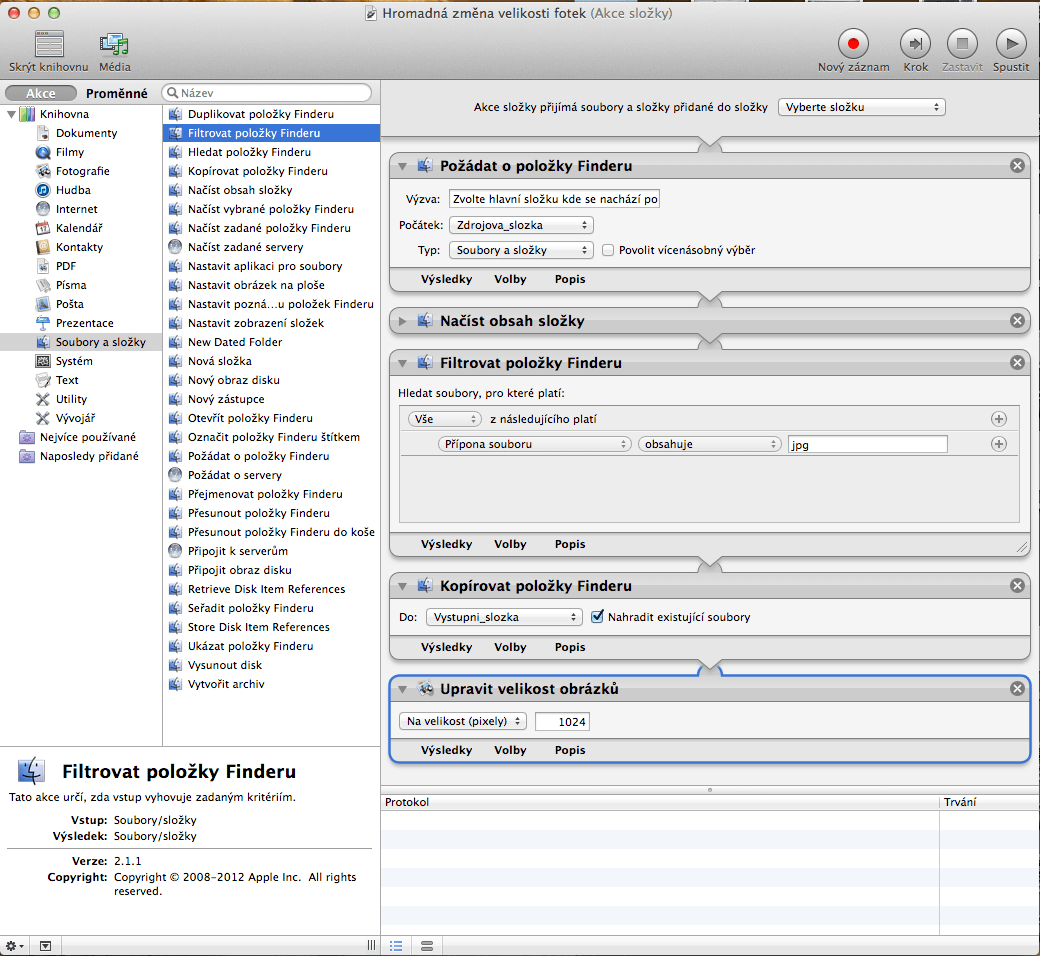Click the Nový záznam record button
The image size is (1040, 956).
853,44
